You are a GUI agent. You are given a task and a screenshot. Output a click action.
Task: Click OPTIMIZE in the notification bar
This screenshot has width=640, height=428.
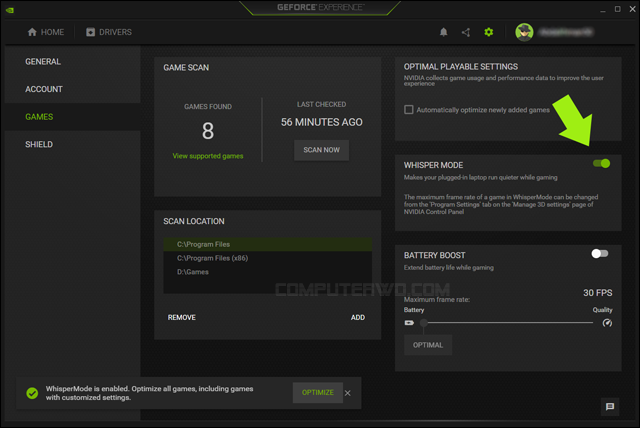pos(318,393)
